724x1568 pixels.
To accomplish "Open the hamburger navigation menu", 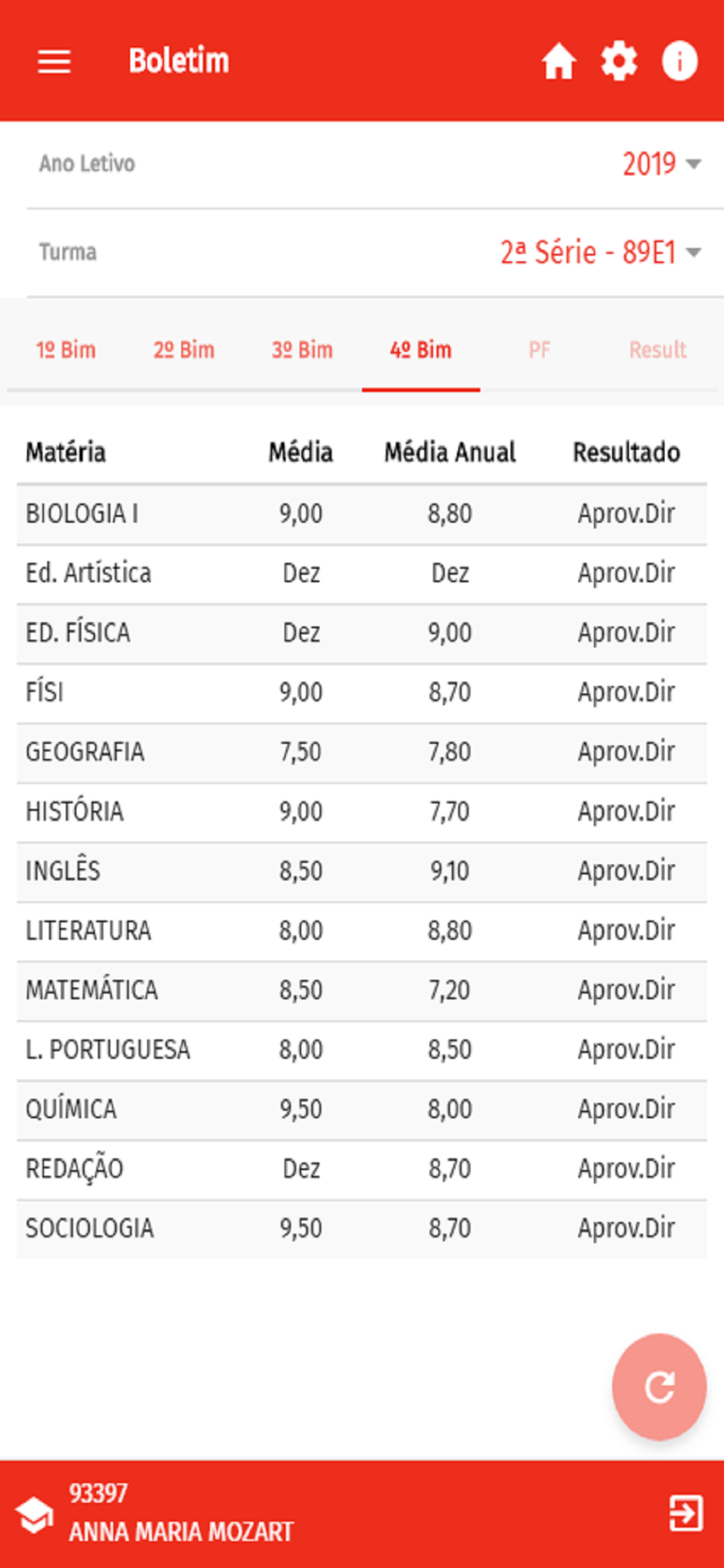I will point(54,61).
